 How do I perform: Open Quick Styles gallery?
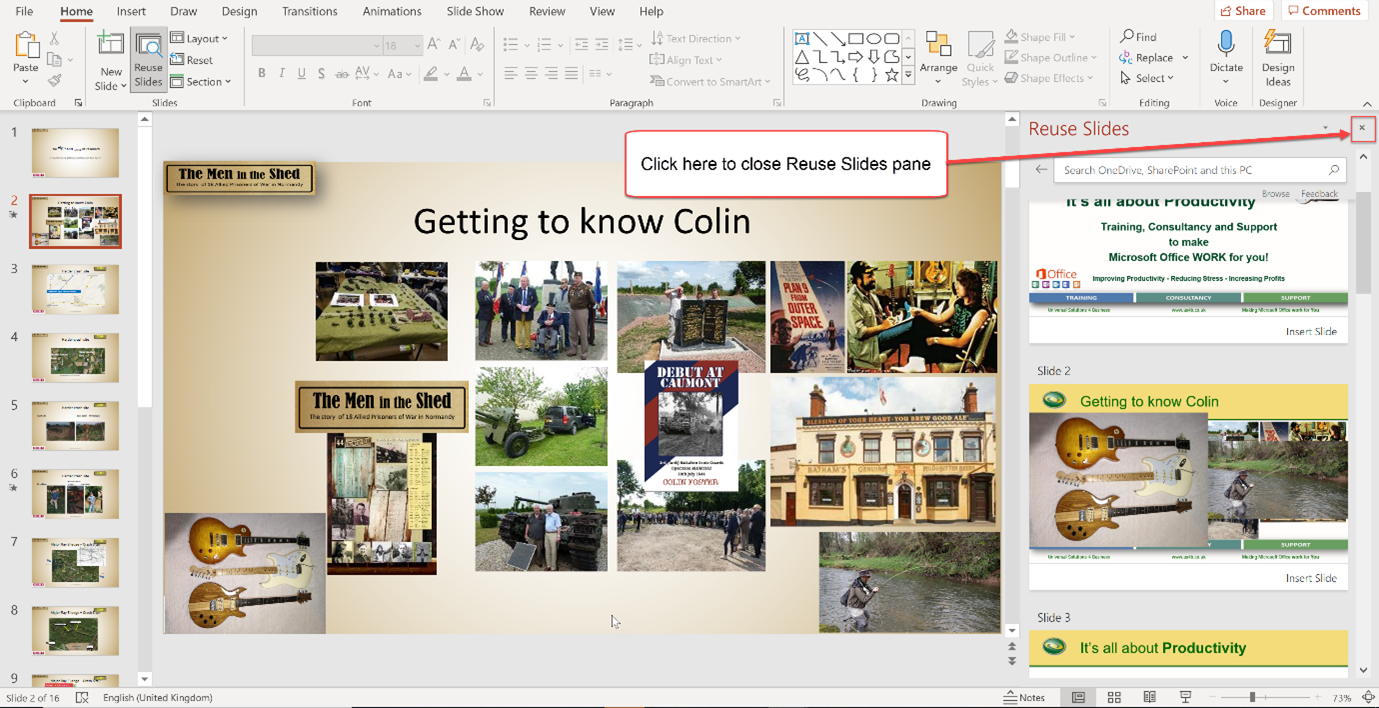pyautogui.click(x=980, y=58)
